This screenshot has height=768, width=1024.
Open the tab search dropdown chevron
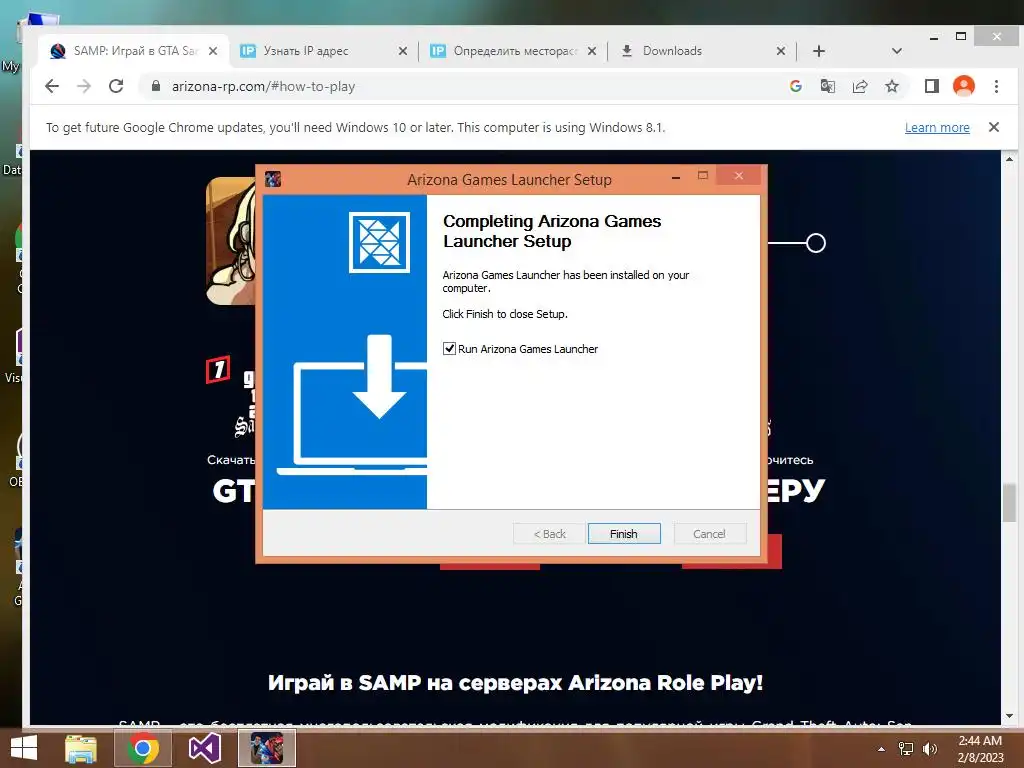pyautogui.click(x=897, y=51)
